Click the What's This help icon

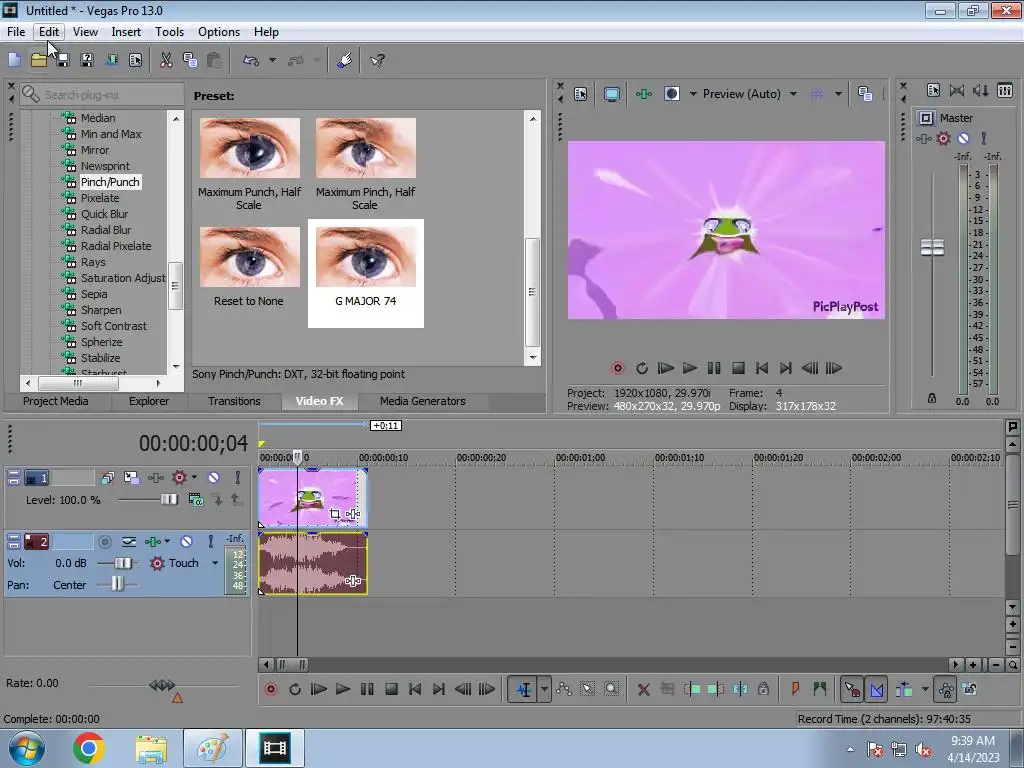pyautogui.click(x=377, y=61)
